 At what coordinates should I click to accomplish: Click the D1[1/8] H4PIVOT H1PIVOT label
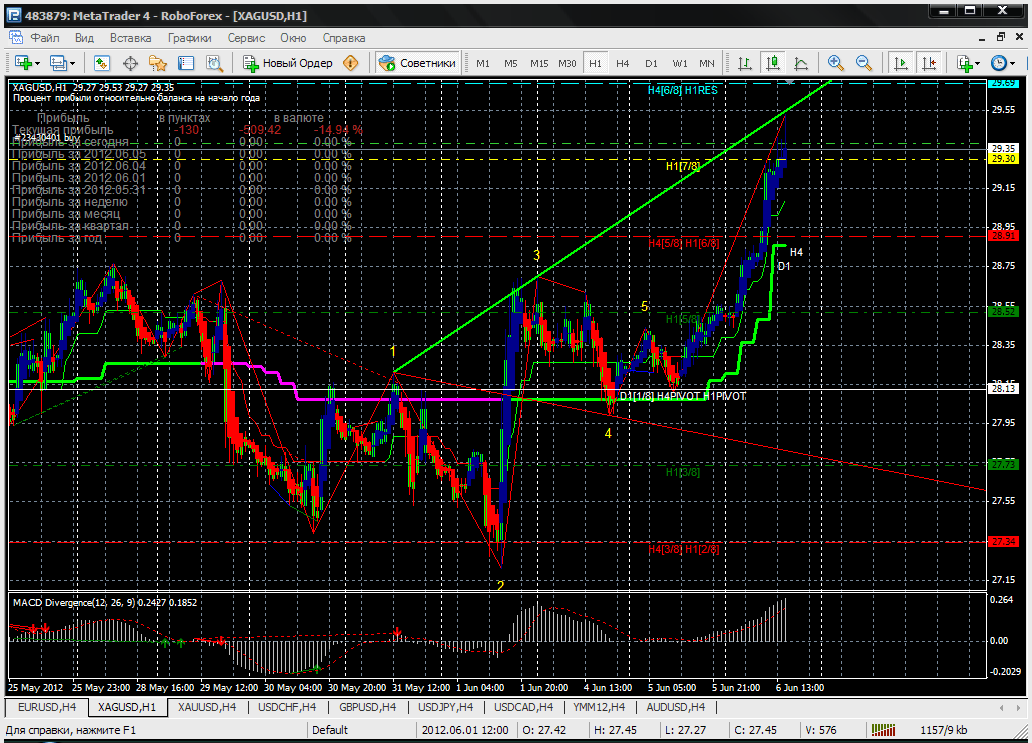pos(683,396)
